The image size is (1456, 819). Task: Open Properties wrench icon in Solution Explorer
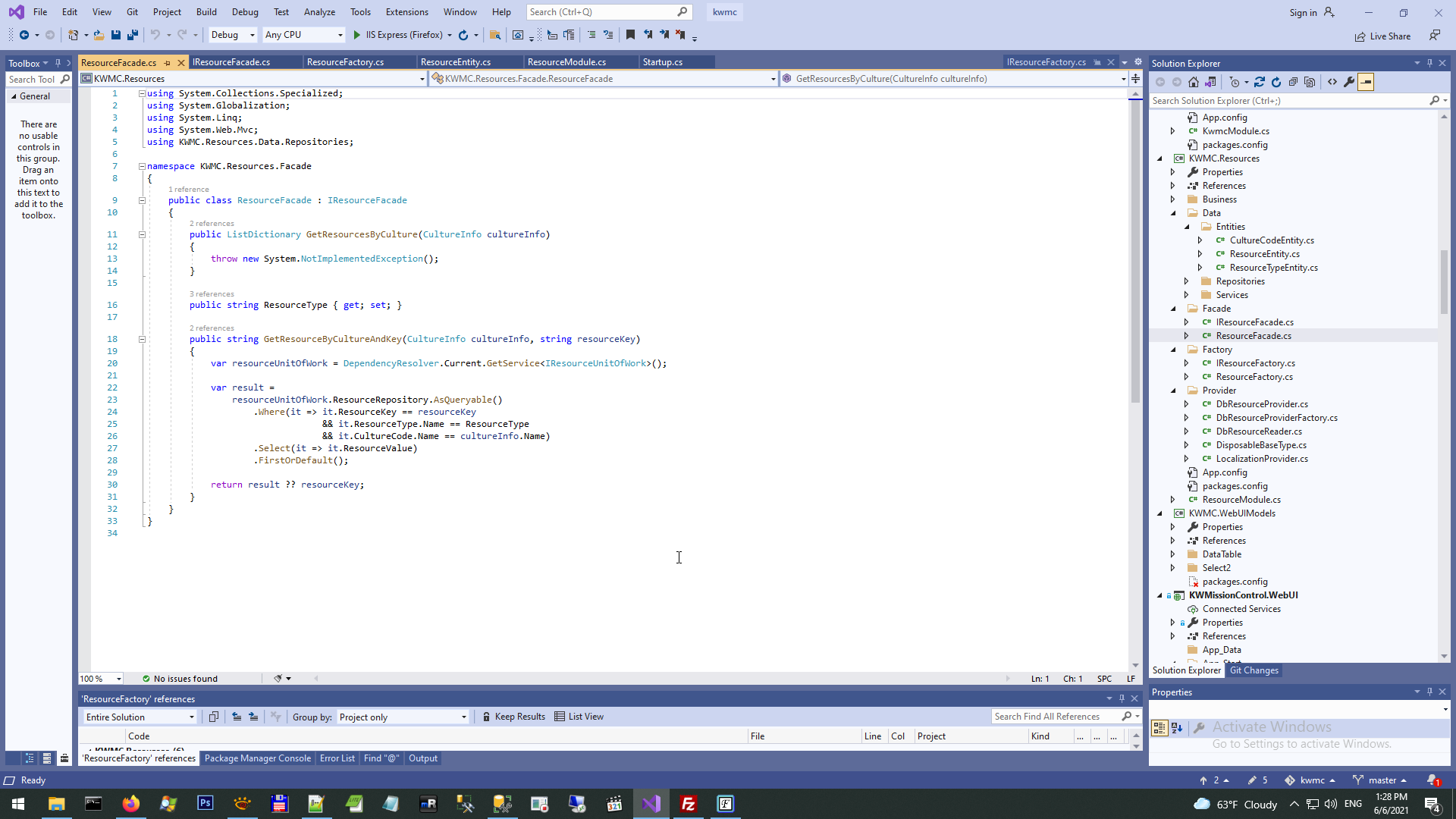1349,82
